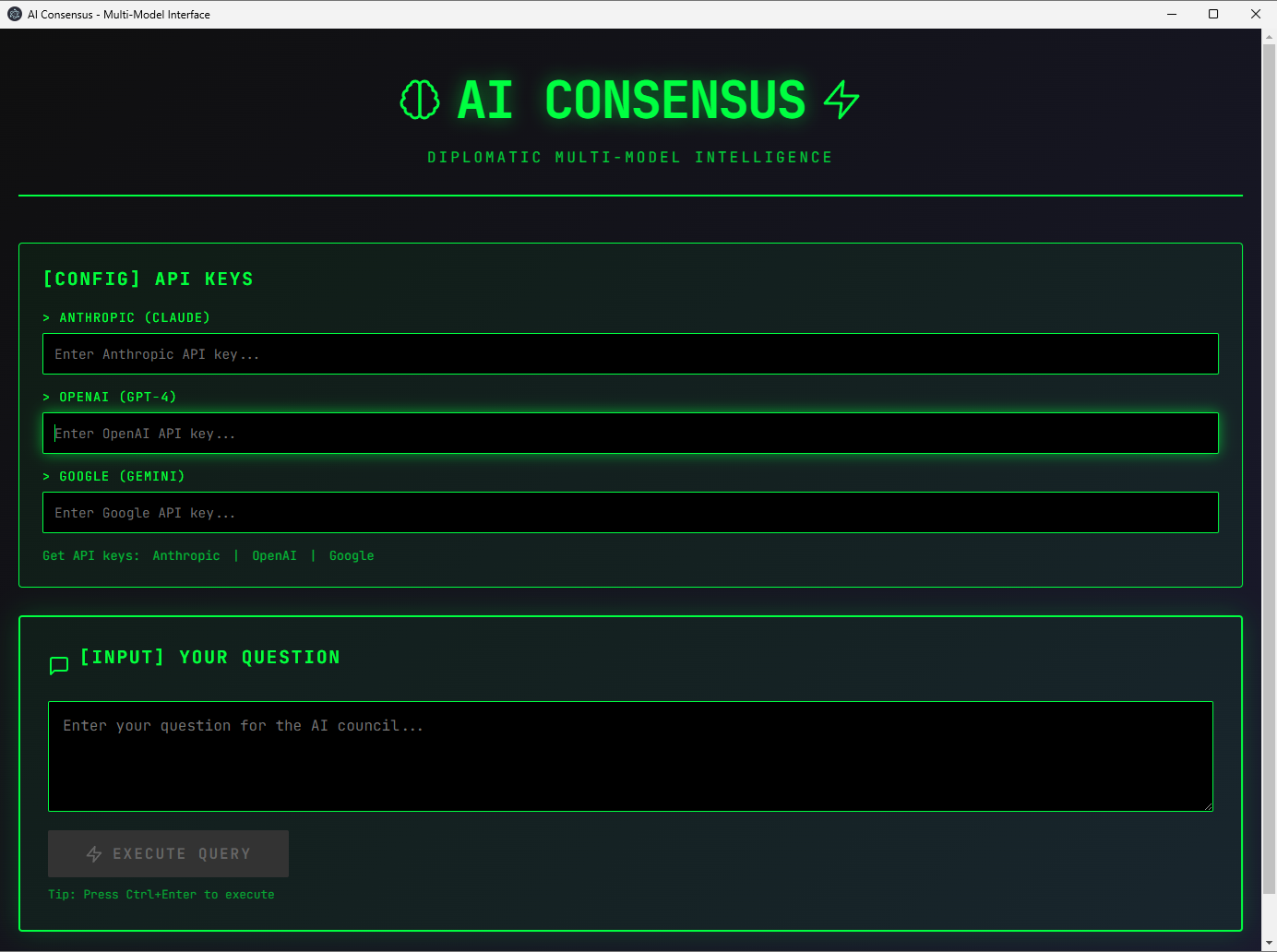This screenshot has width=1277, height=952.
Task: Click the Ctrl+Enter tip text below the button
Action: (x=160, y=894)
